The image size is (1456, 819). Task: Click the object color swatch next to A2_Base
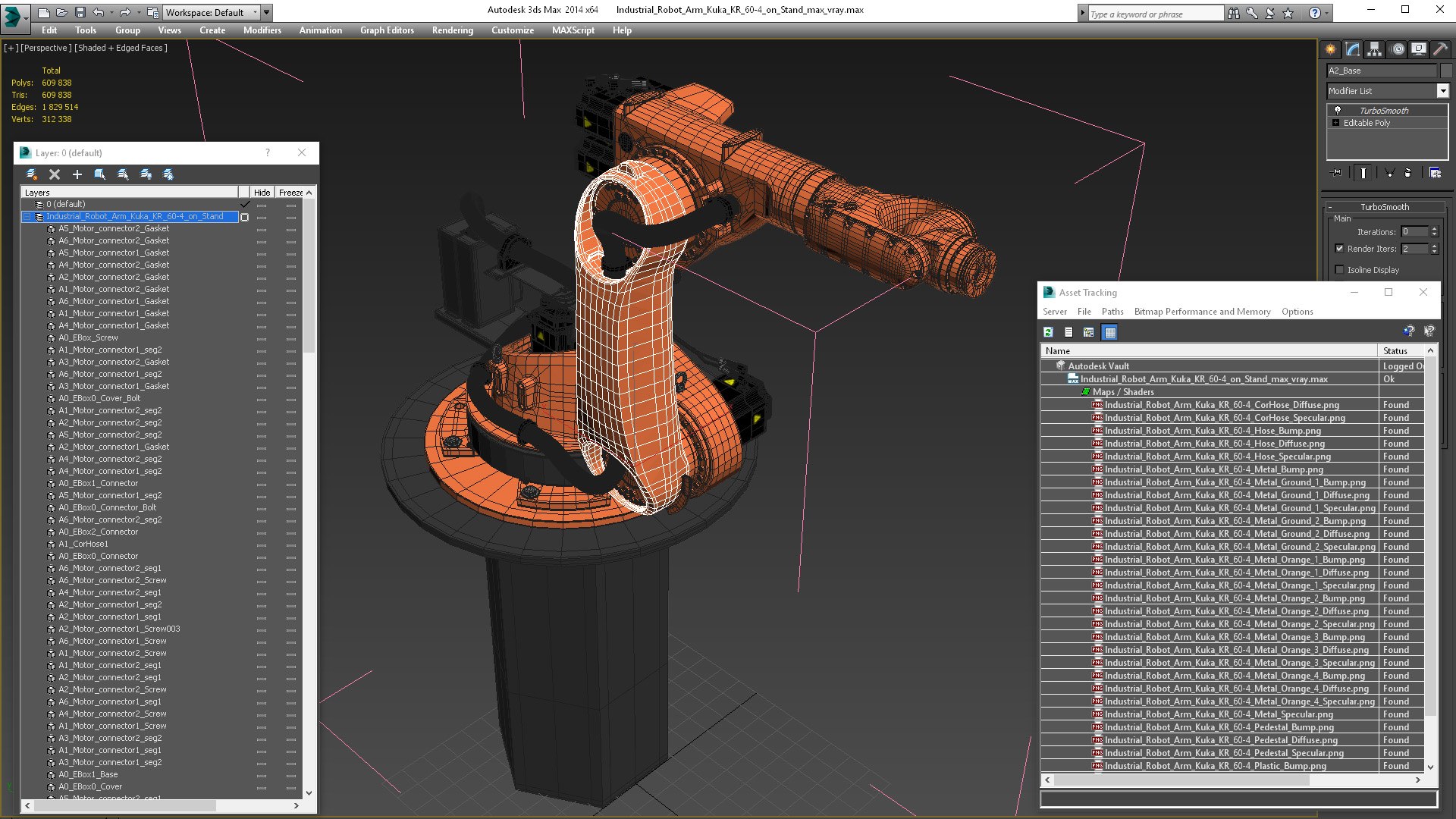[x=1446, y=71]
